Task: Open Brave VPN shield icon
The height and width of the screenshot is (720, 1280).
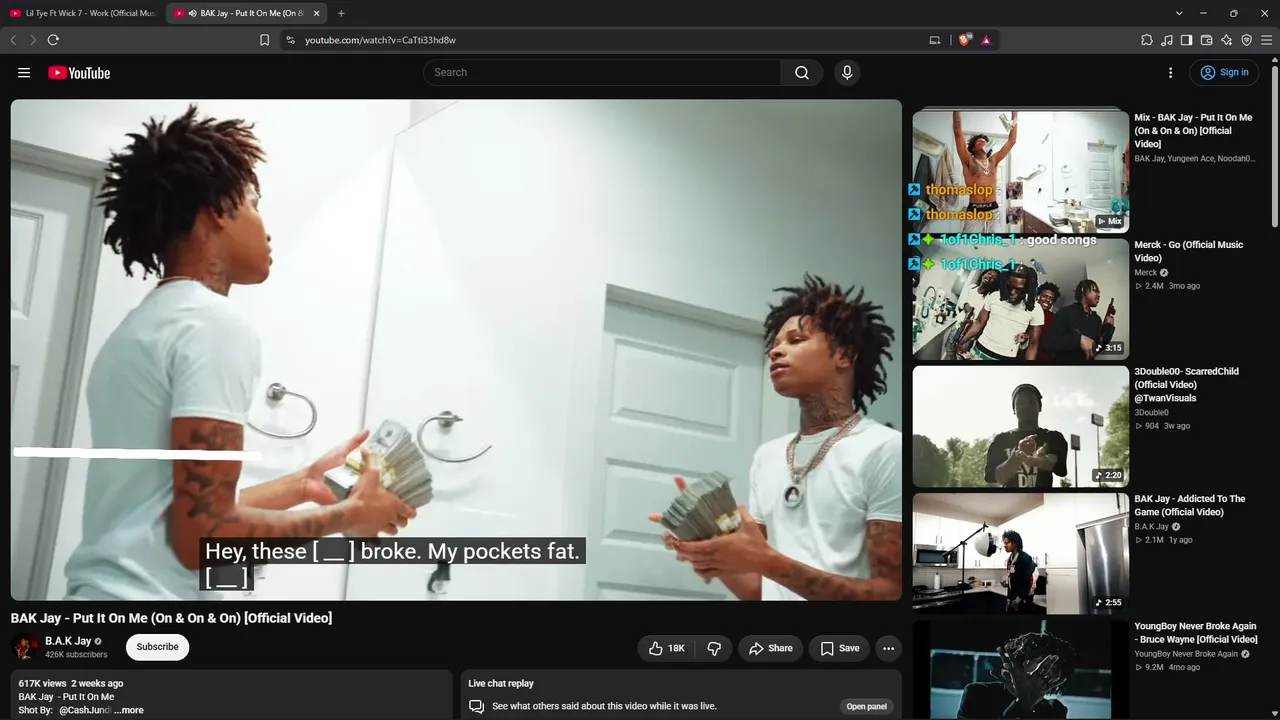Action: tap(1247, 40)
